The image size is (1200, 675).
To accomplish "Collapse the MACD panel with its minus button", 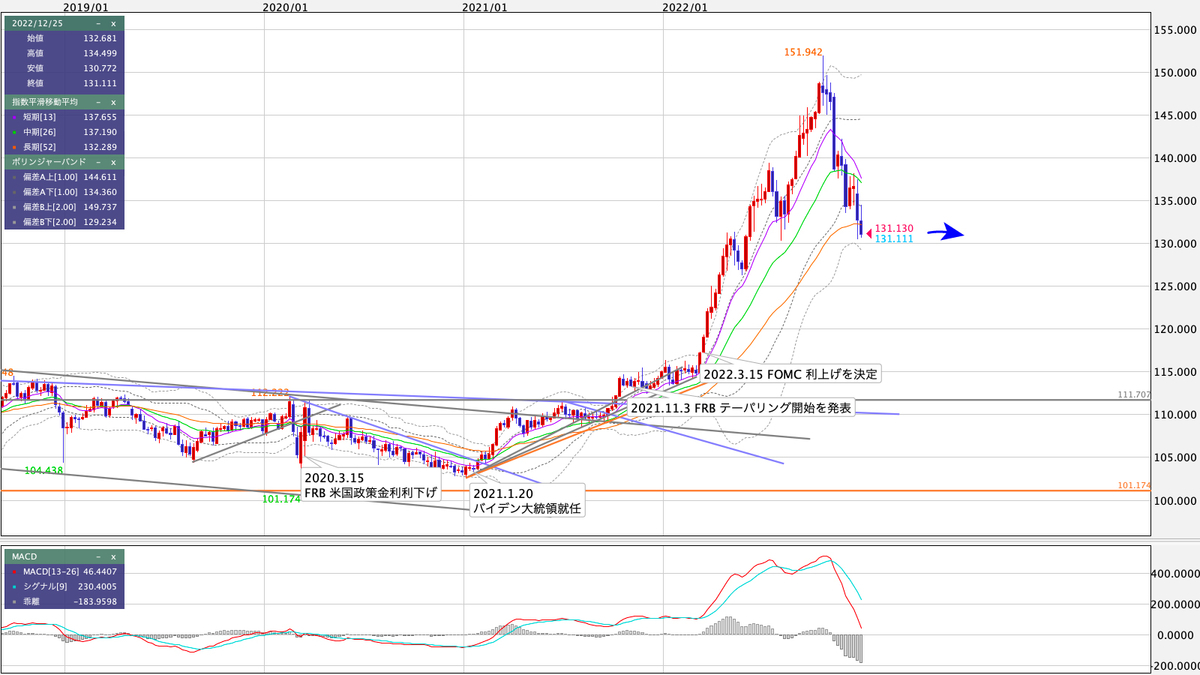I will click(x=98, y=557).
